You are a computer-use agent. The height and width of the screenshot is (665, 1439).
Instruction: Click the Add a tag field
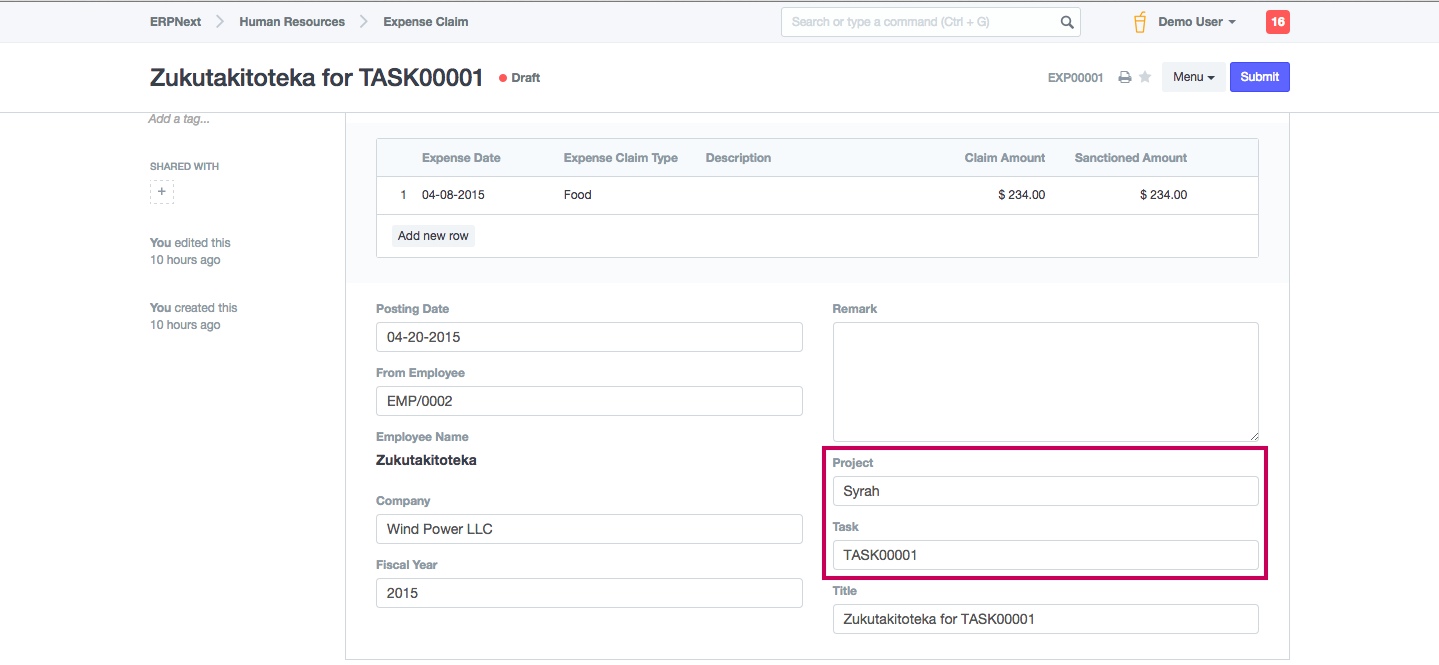[180, 119]
